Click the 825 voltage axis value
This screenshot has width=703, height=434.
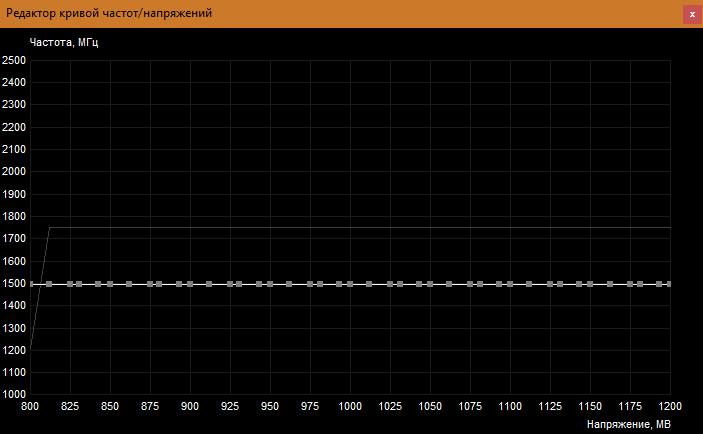pyautogui.click(x=70, y=406)
